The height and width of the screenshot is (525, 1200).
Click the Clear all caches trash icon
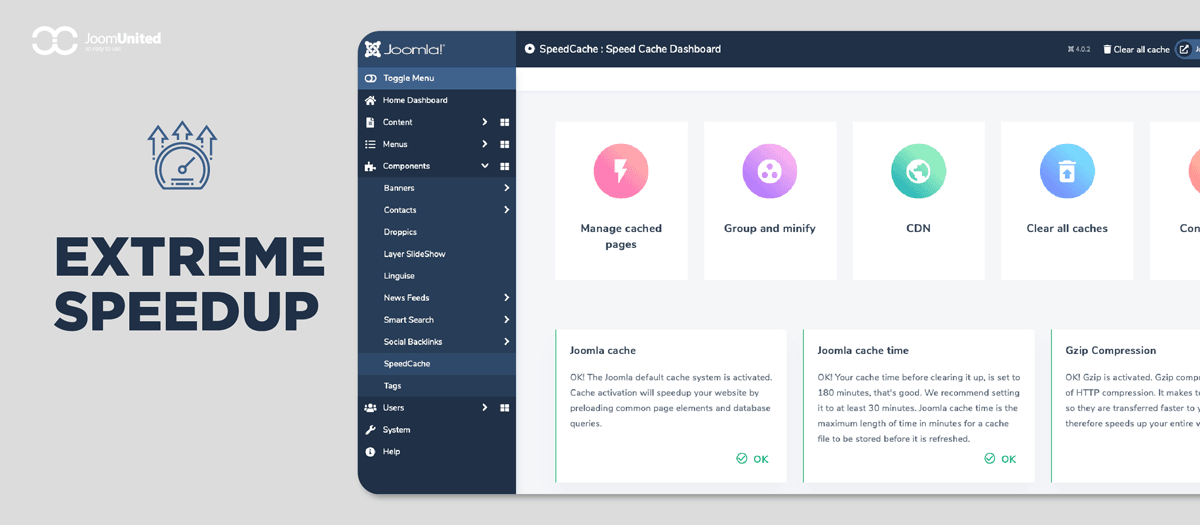[1067, 171]
